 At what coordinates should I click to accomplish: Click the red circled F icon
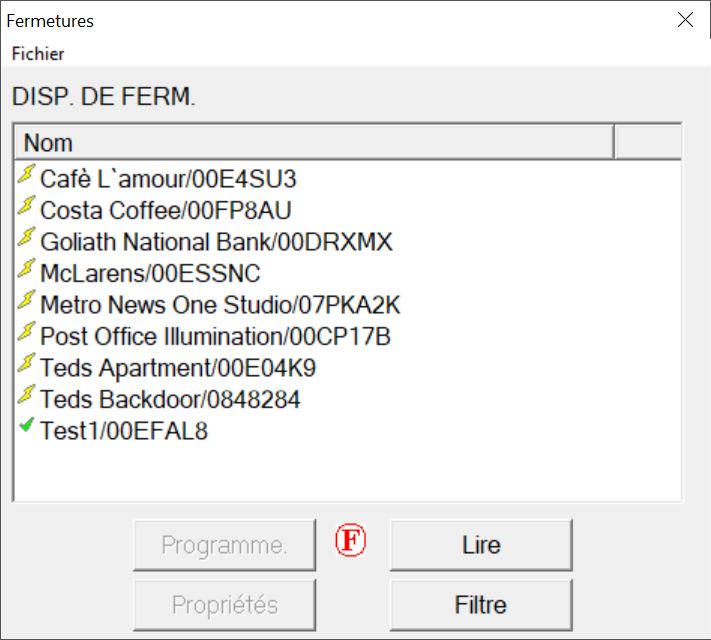pyautogui.click(x=351, y=542)
